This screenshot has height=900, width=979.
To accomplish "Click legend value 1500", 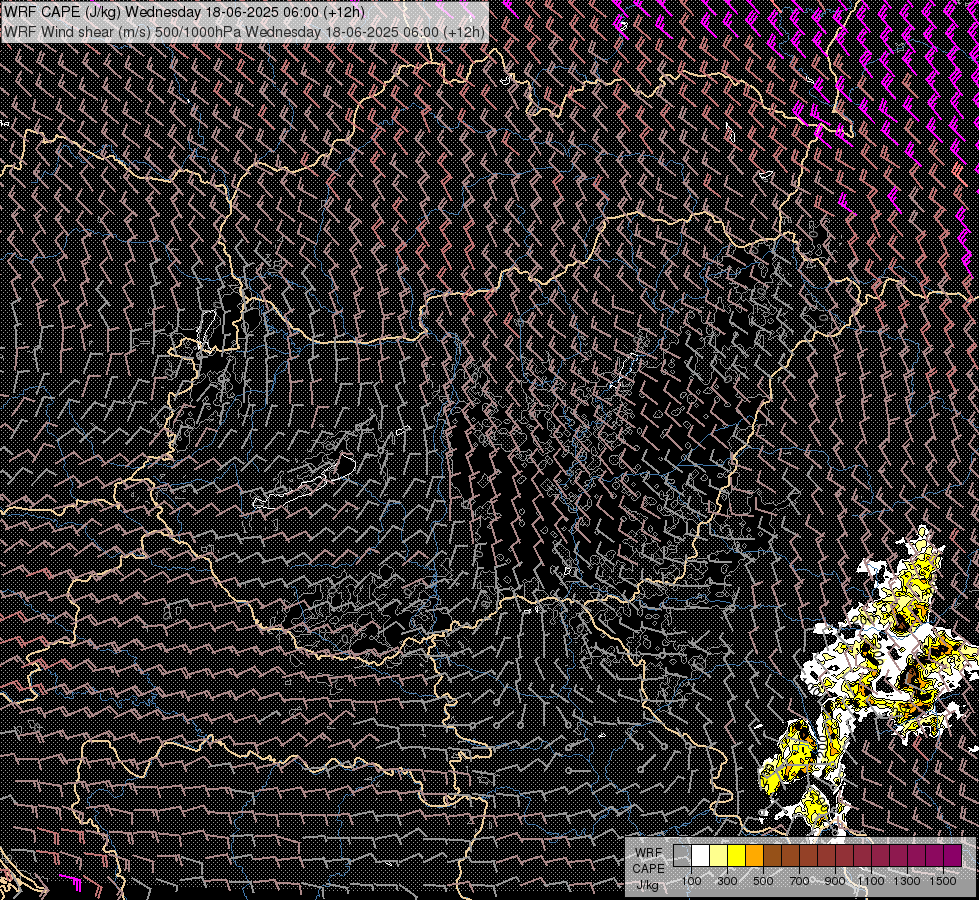I will [943, 881].
